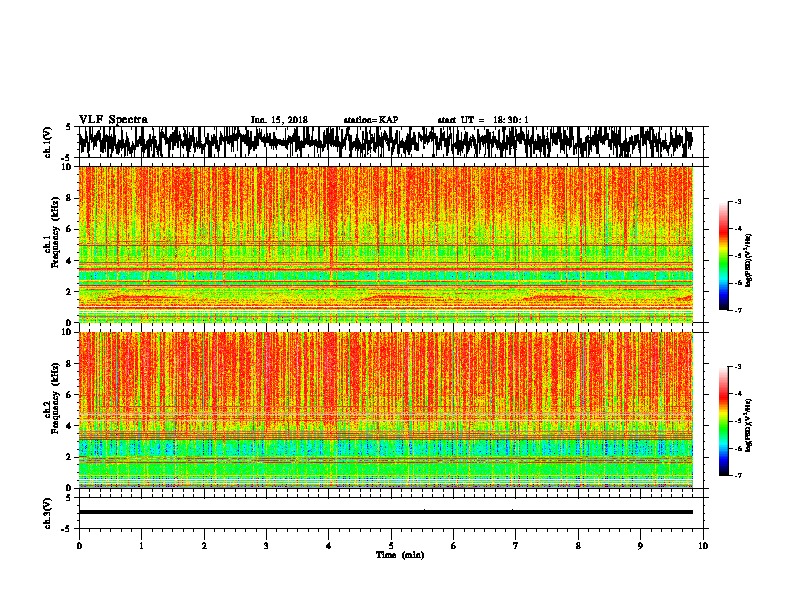This screenshot has width=792, height=612.
Task: Click inside the ch.1 spectrogram plot
Action: click(385, 244)
